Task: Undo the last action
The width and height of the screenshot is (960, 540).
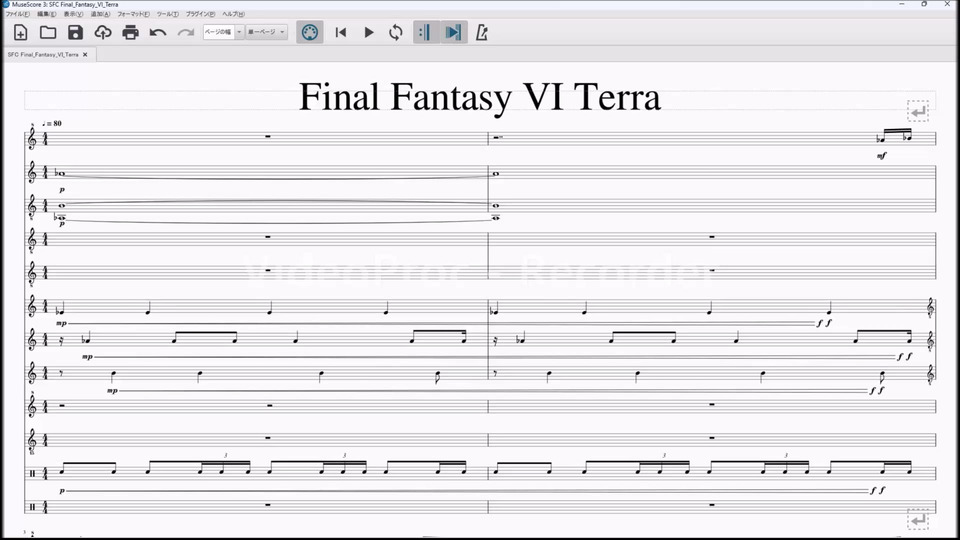Action: click(x=158, y=32)
